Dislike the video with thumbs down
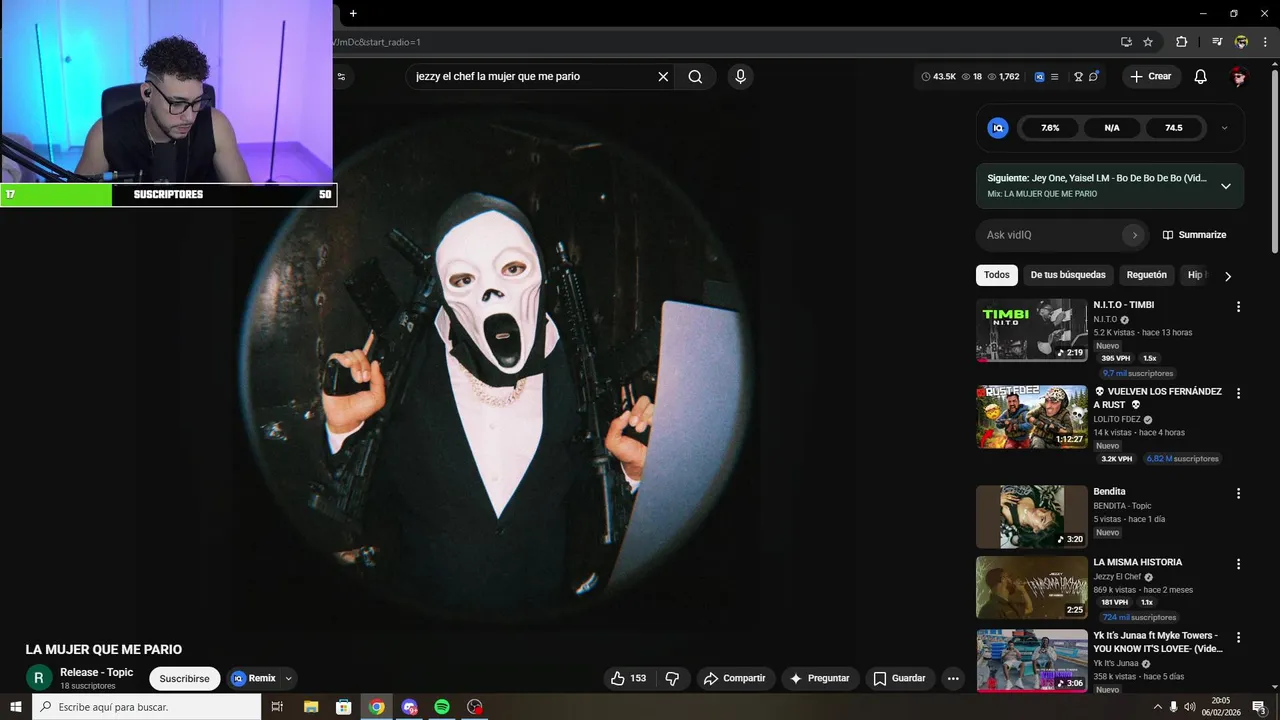1280x720 pixels. 672,678
